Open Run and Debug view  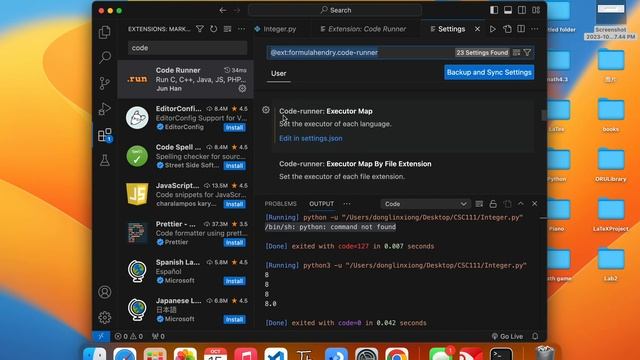click(104, 109)
